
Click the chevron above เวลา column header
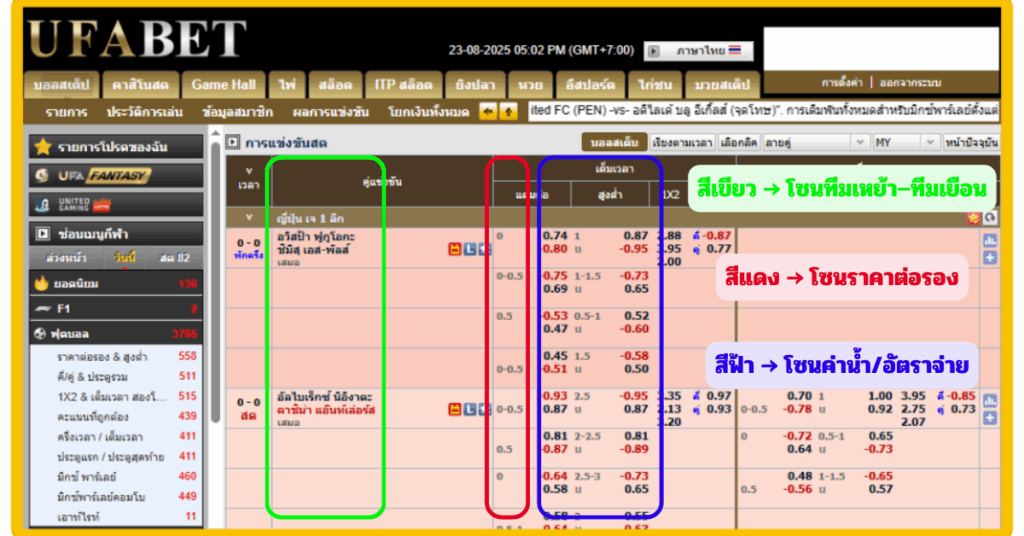tap(249, 171)
